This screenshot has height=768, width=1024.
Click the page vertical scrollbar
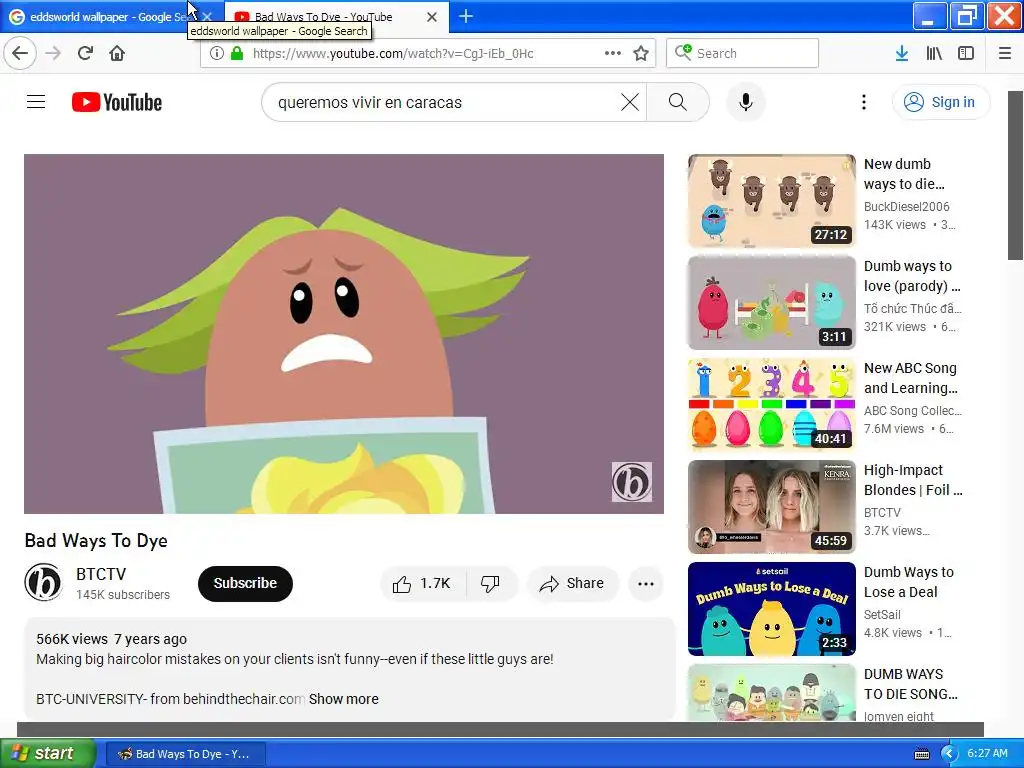pos(1016,174)
